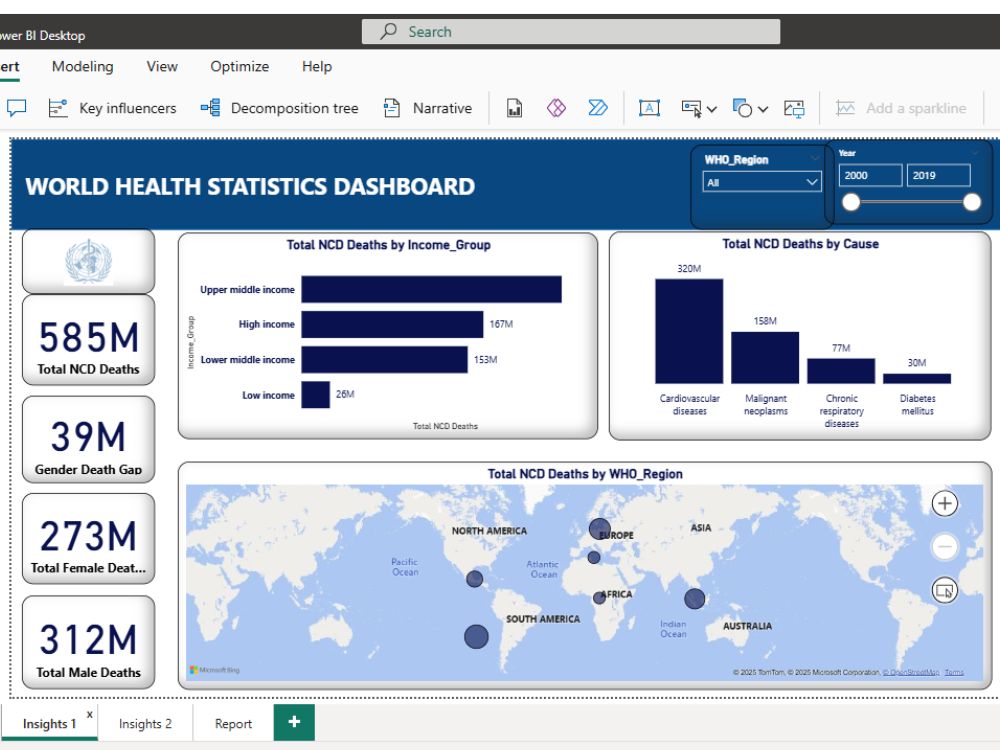Open the Q&A visual icon
The image size is (1000, 750).
pos(15,107)
